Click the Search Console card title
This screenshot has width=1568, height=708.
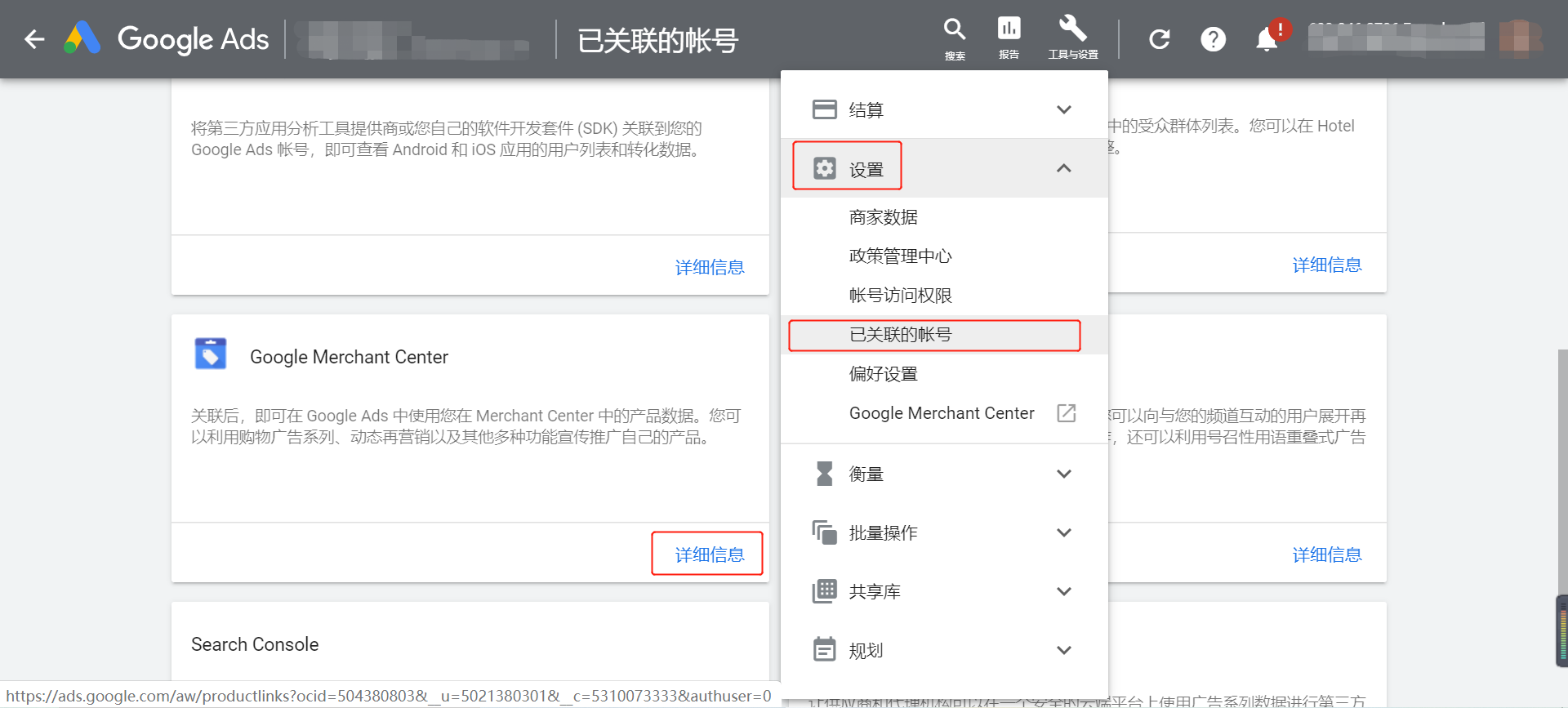[255, 644]
